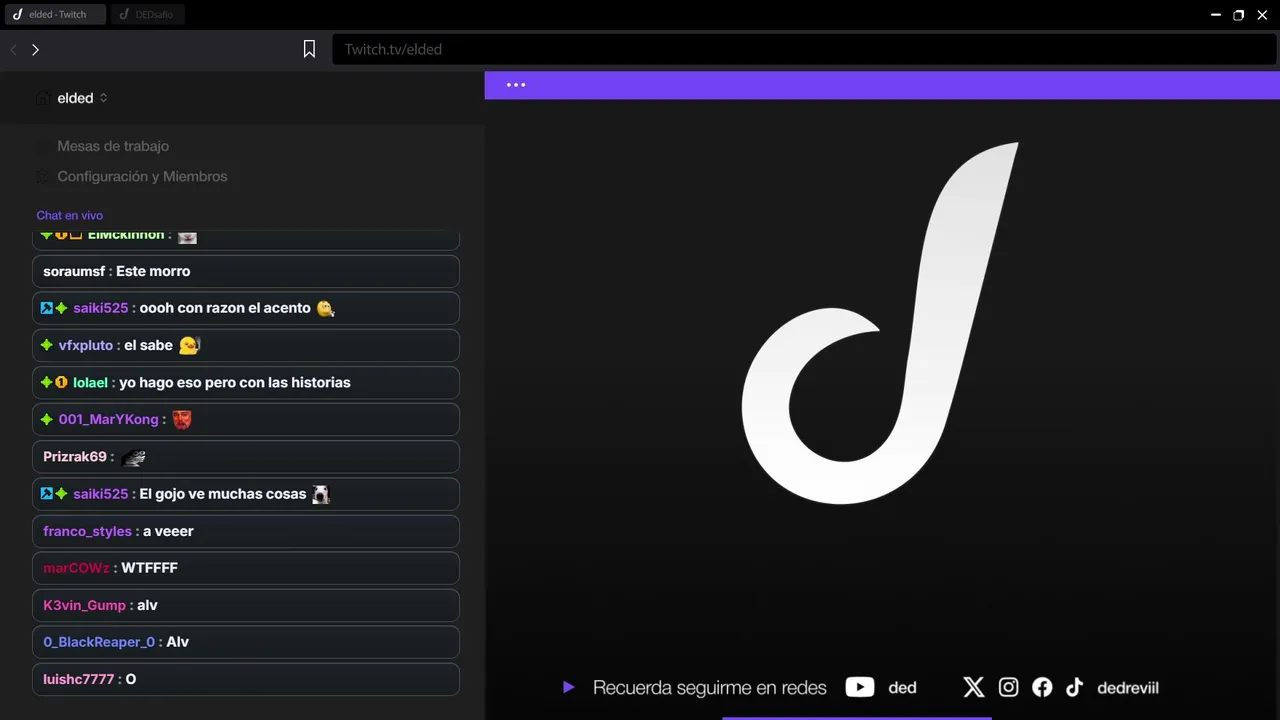Click emote after 'El gojo ve muchas cosas'
Image resolution: width=1280 pixels, height=720 pixels.
tap(321, 495)
